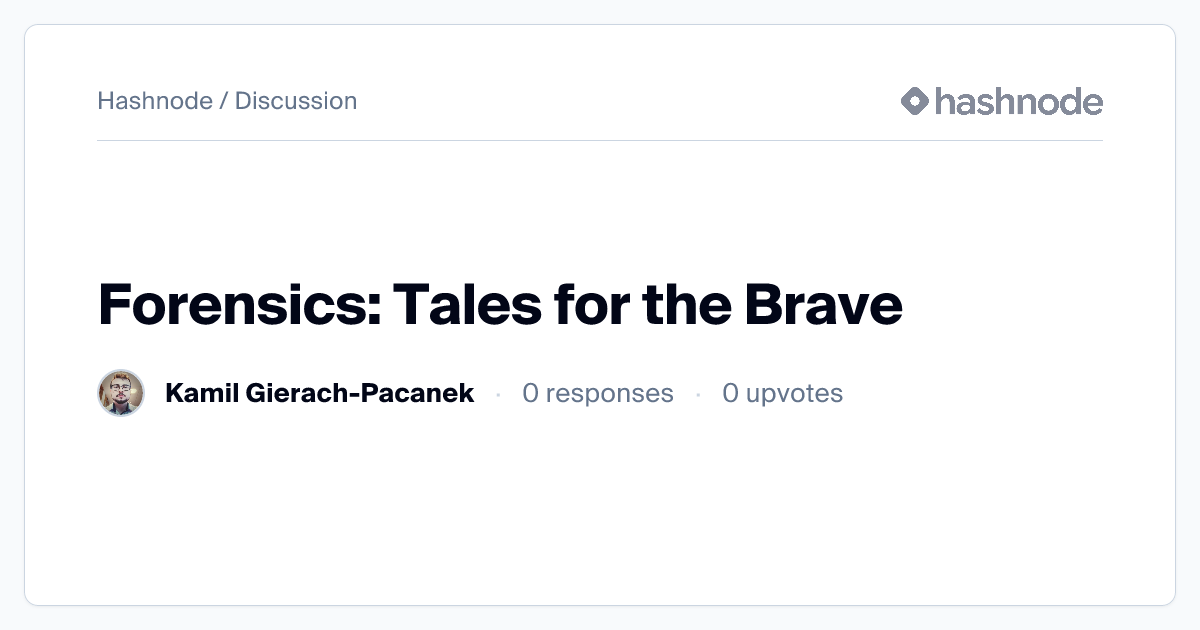Click the horizontal divider under the header

[x=600, y=141]
